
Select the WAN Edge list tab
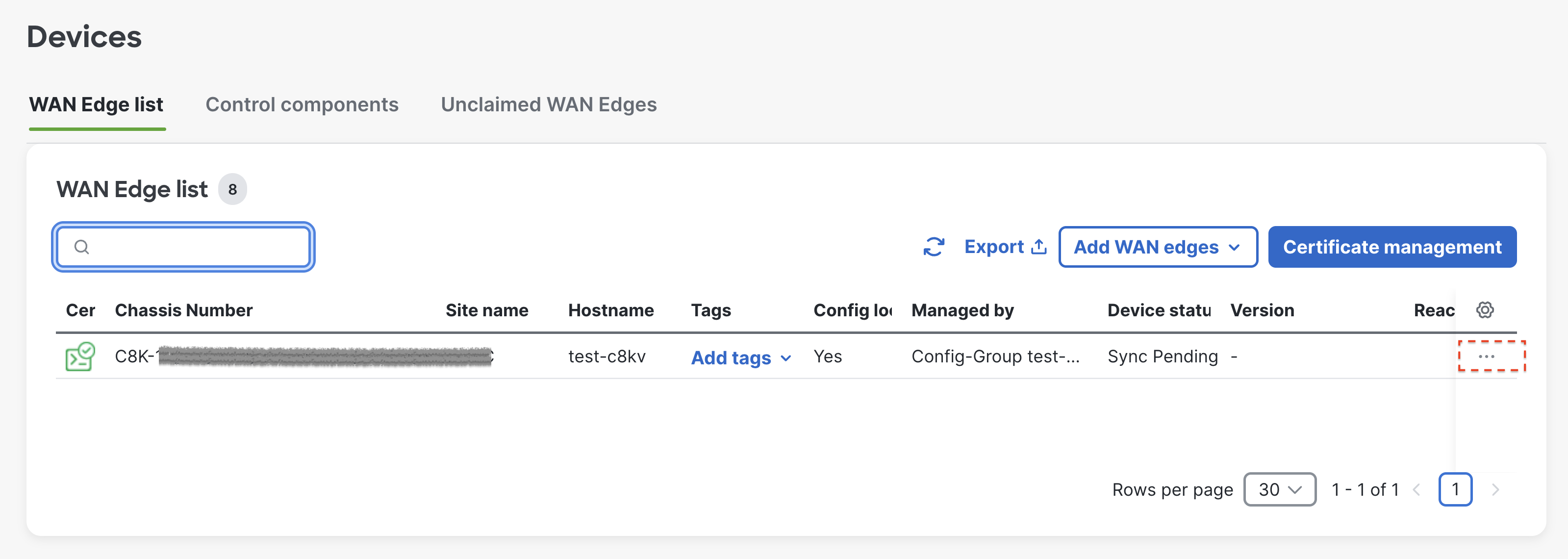(x=97, y=104)
